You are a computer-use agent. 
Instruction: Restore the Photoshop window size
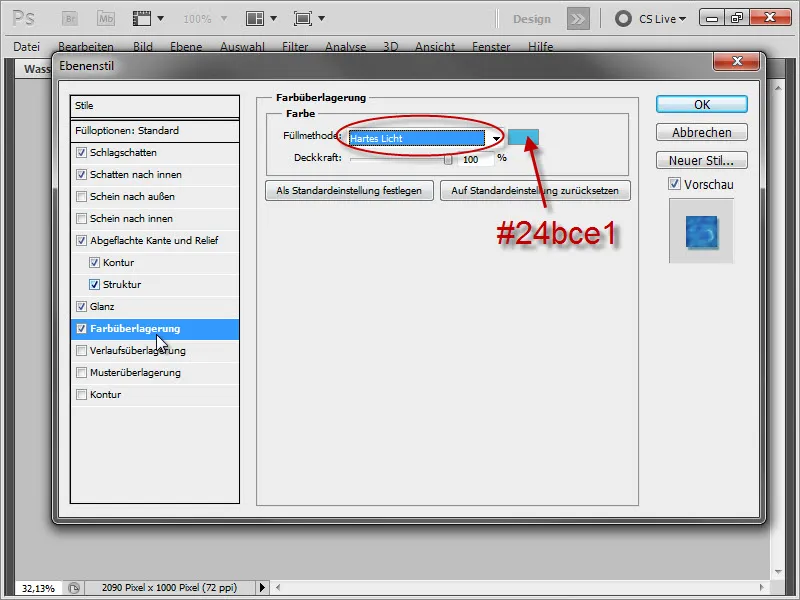737,18
